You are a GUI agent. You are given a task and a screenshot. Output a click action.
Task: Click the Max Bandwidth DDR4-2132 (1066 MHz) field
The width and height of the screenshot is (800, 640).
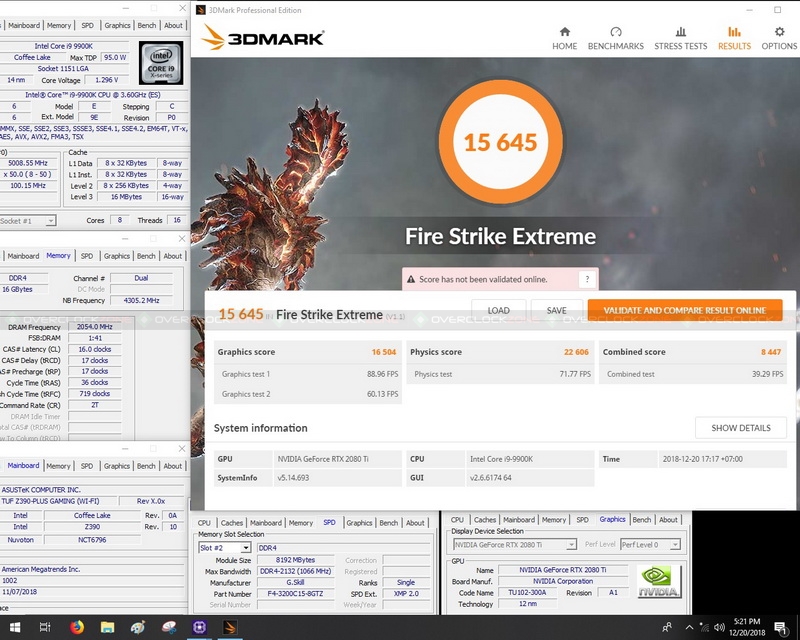[295, 572]
